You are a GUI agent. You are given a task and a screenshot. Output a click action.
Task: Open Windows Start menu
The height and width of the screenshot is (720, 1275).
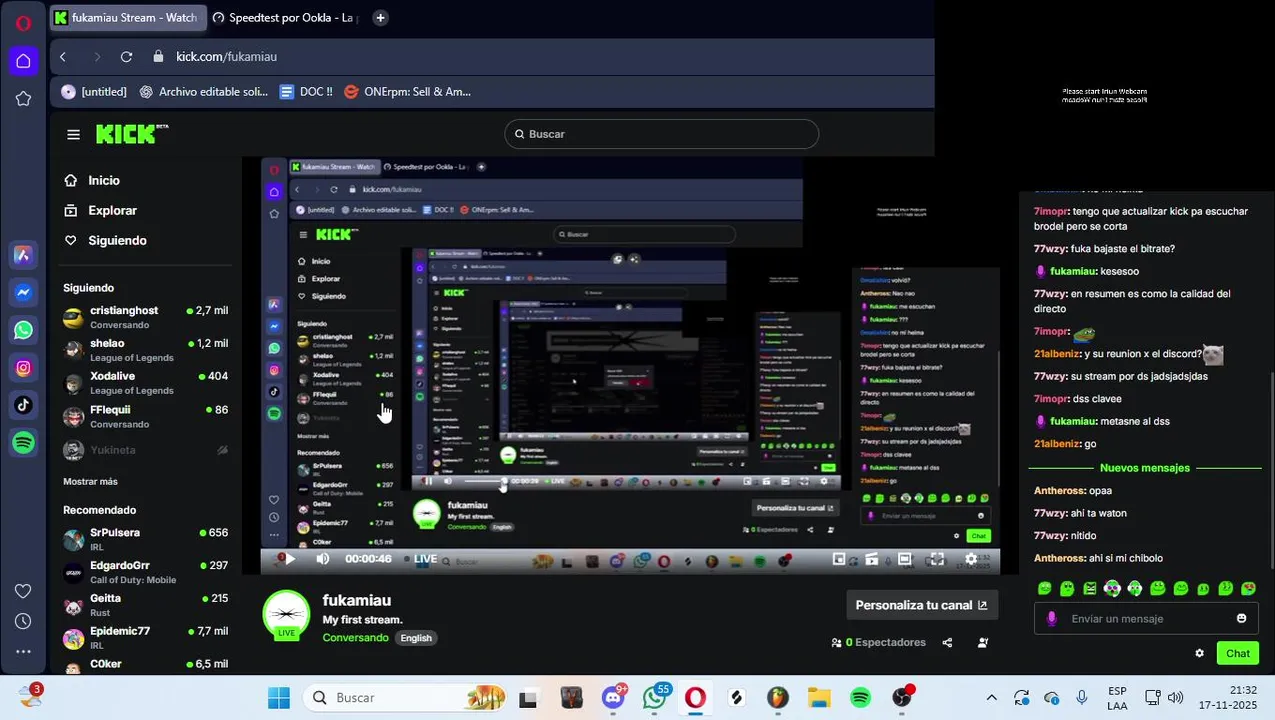click(x=279, y=698)
